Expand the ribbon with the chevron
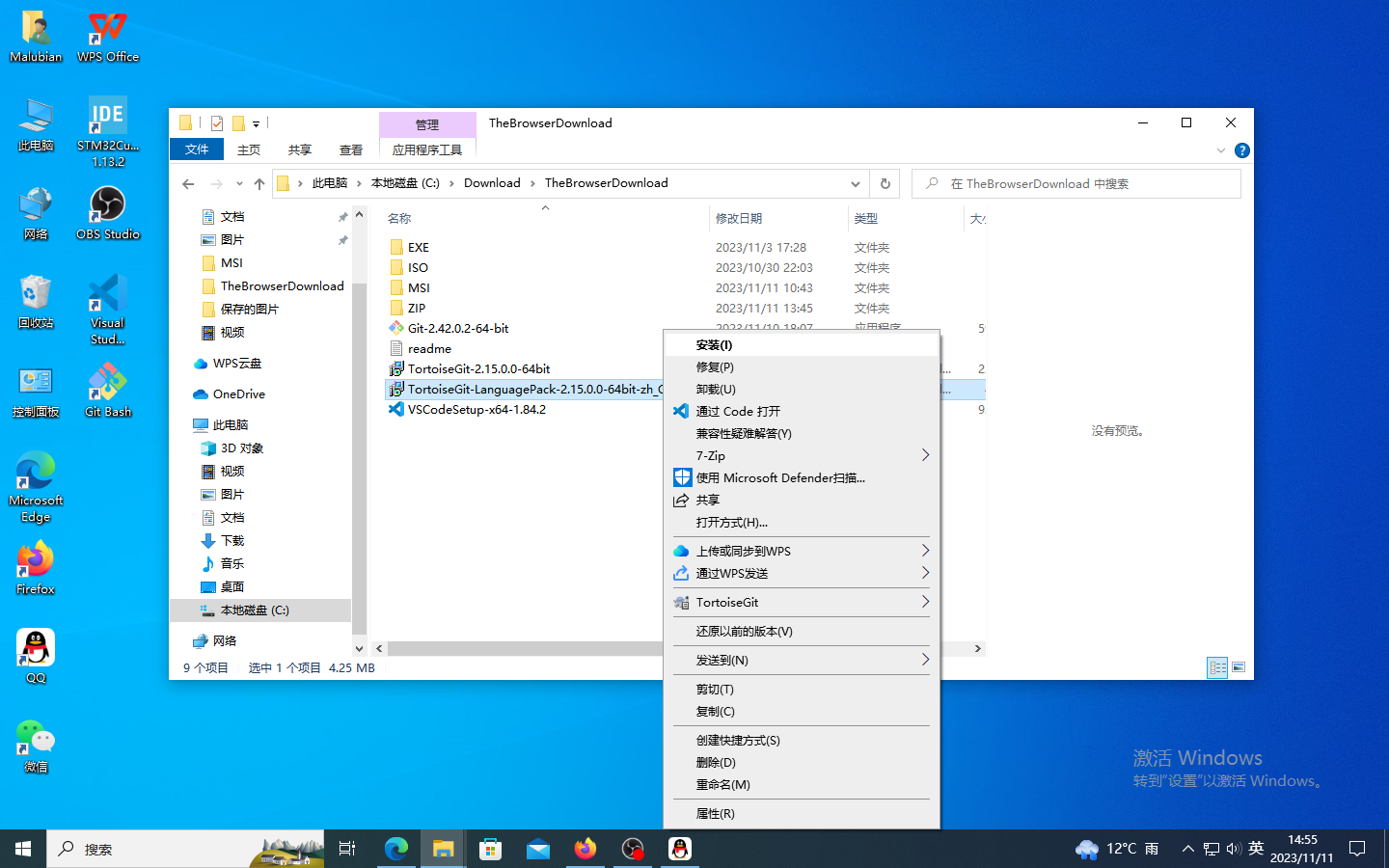1389x868 pixels. pyautogui.click(x=1221, y=150)
